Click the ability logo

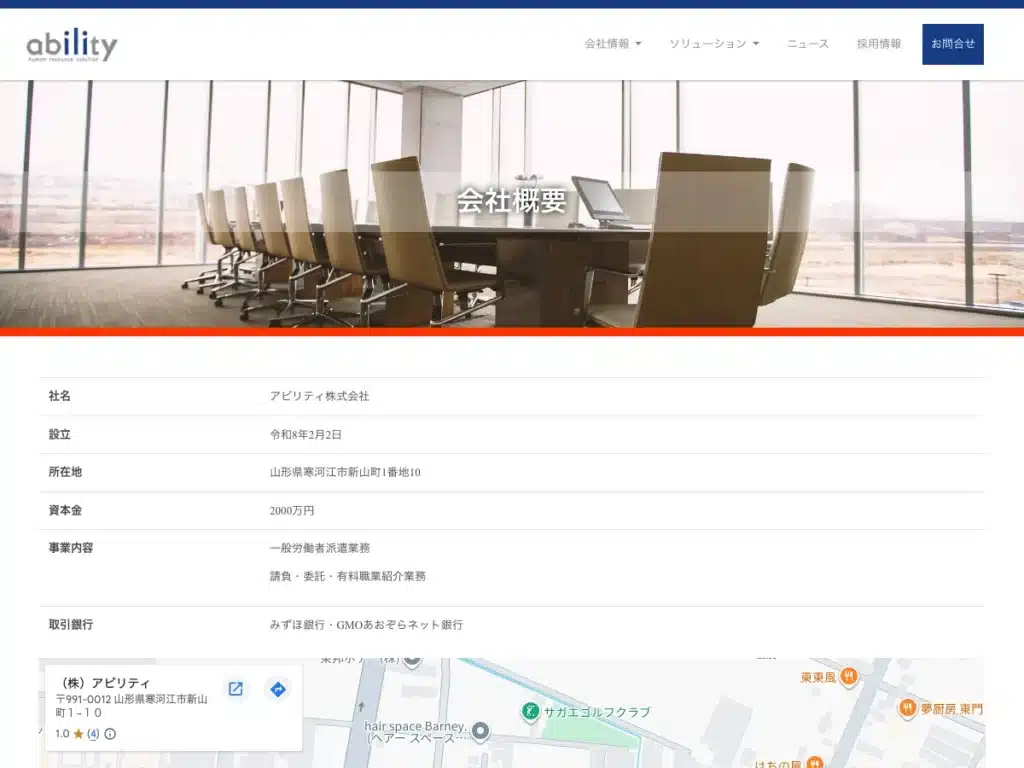point(72,44)
